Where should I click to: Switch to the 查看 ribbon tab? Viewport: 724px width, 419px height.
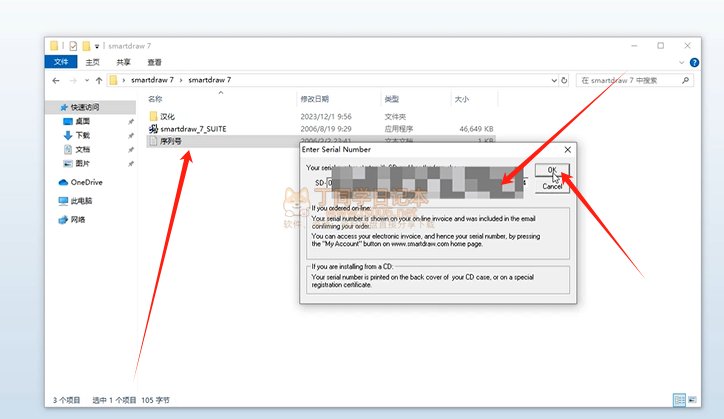click(x=154, y=62)
